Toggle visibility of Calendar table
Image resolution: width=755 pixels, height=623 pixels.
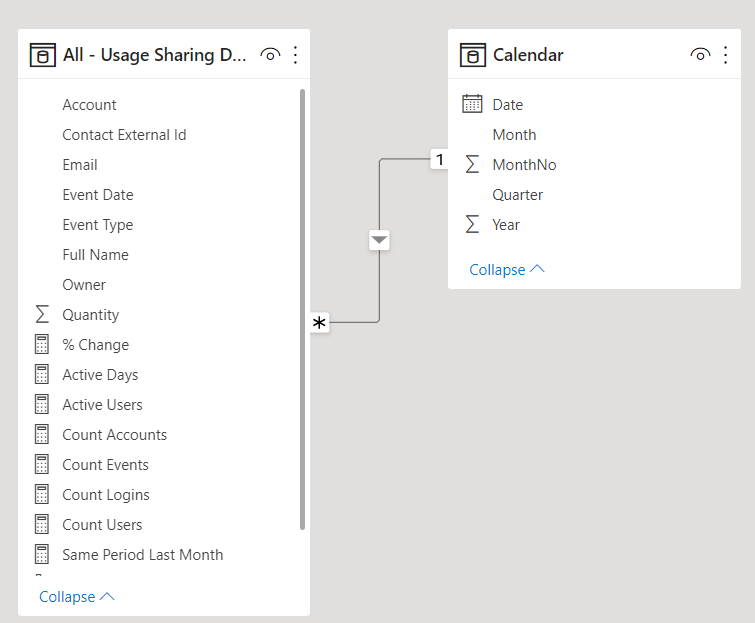point(700,55)
